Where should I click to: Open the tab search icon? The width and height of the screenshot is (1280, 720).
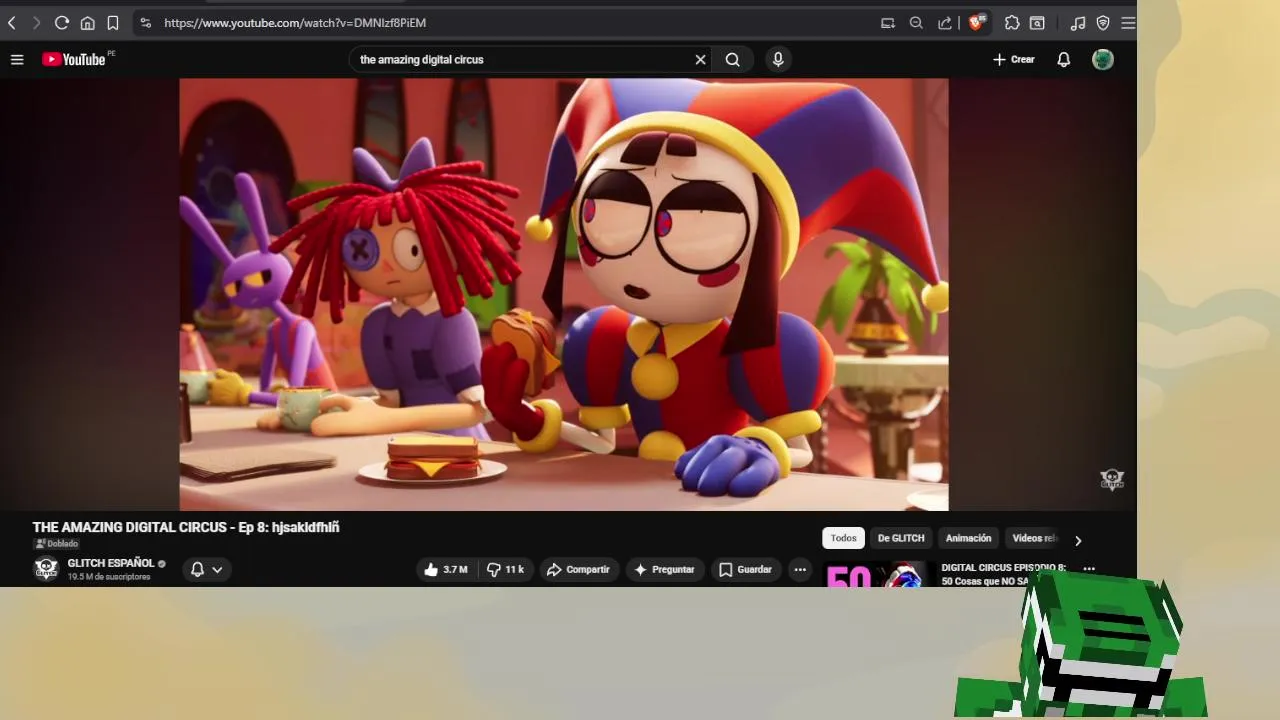coord(1038,22)
